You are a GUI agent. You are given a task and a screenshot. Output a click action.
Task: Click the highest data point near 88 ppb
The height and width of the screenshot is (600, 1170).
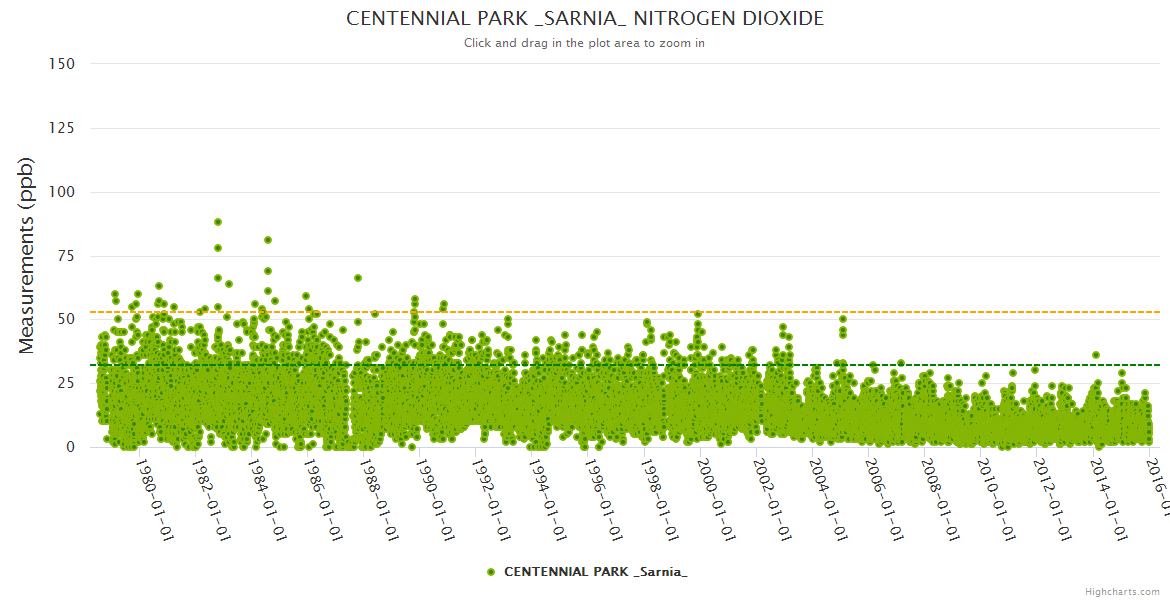(218, 222)
